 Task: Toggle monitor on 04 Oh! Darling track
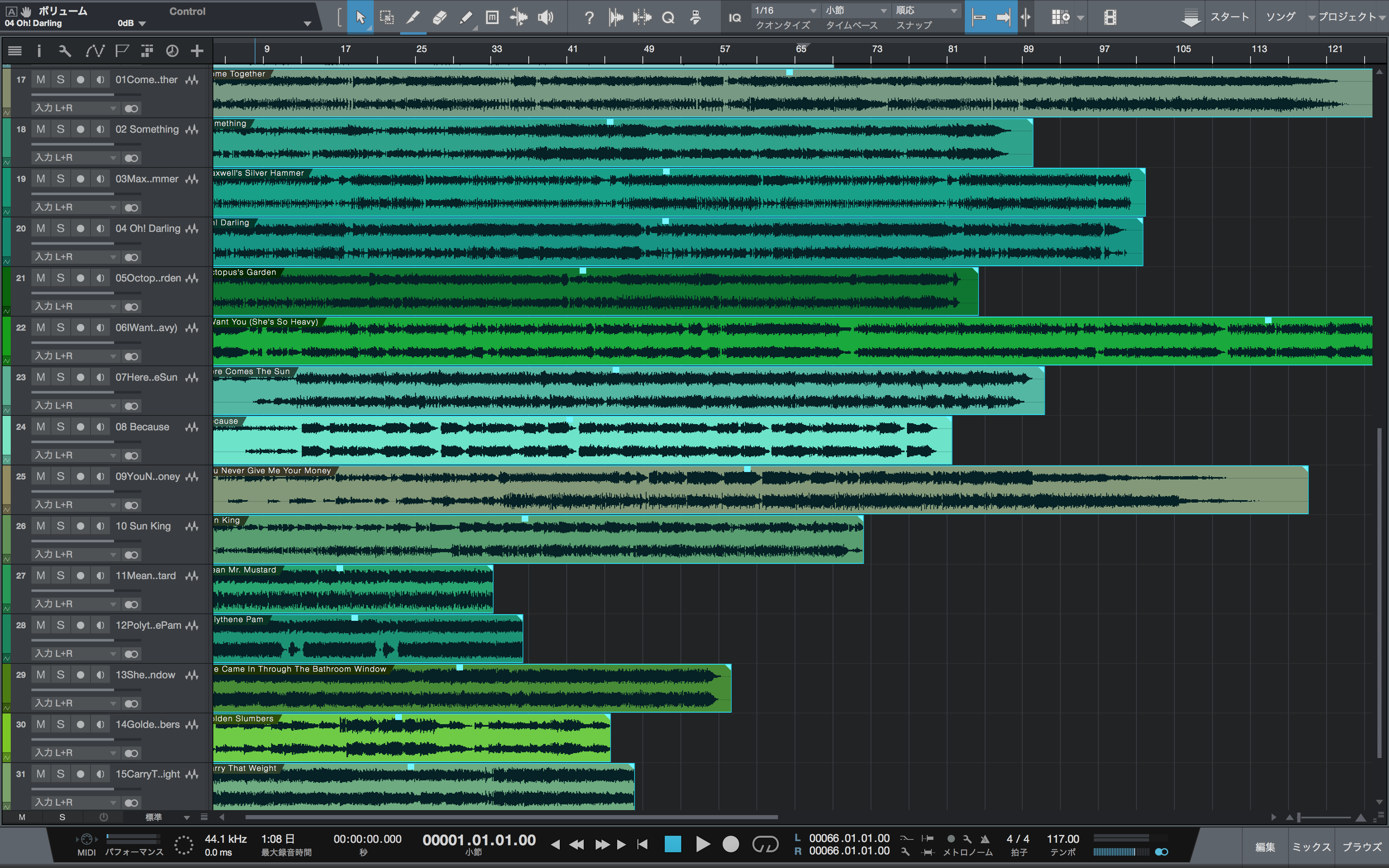(100, 229)
